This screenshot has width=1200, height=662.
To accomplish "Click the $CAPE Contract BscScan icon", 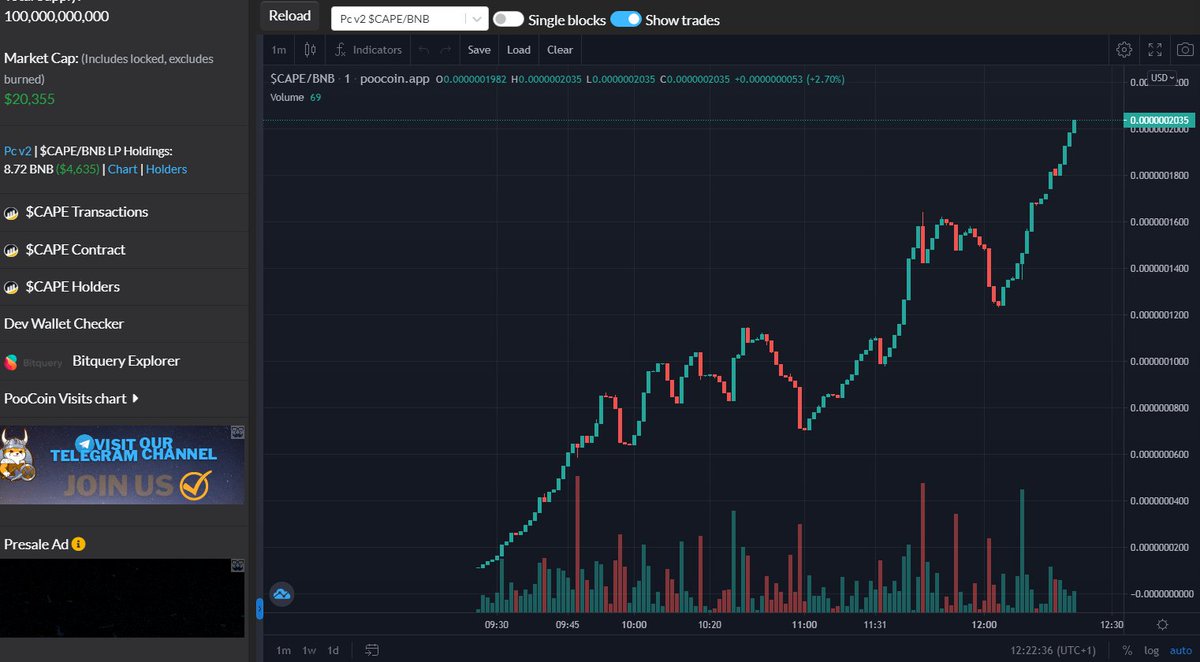I will point(11,250).
